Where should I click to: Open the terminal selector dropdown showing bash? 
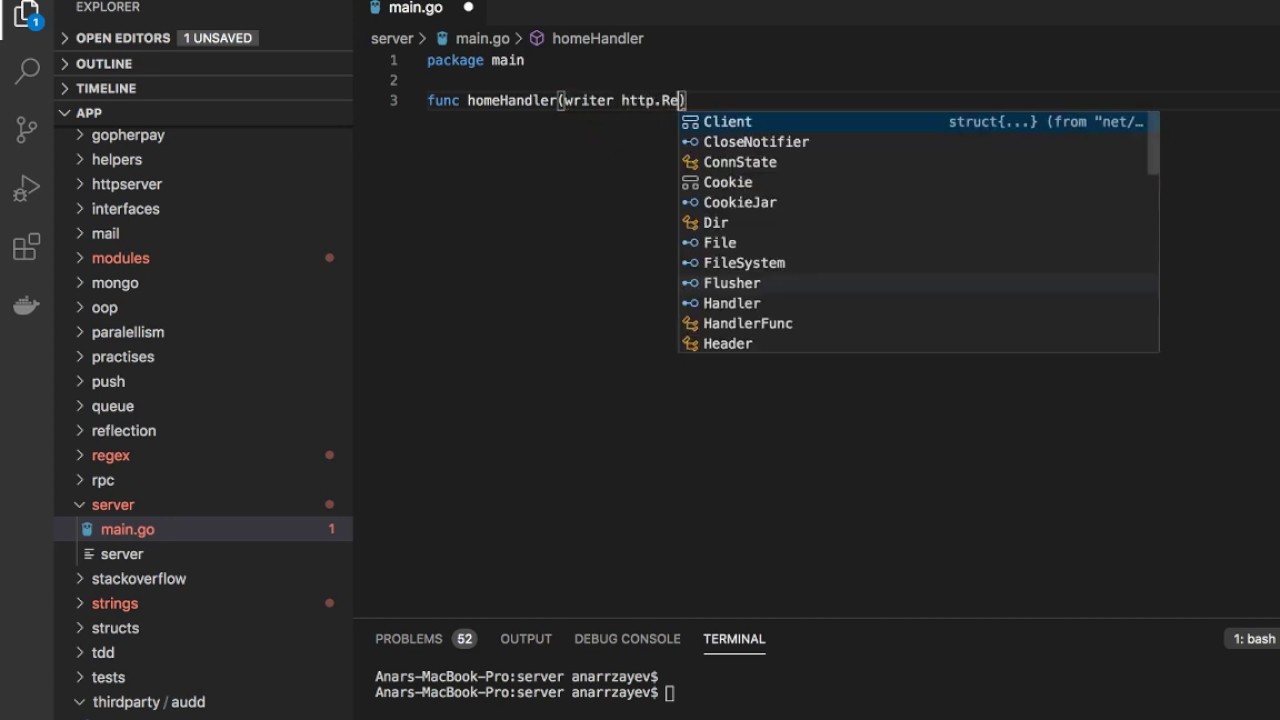point(1253,639)
